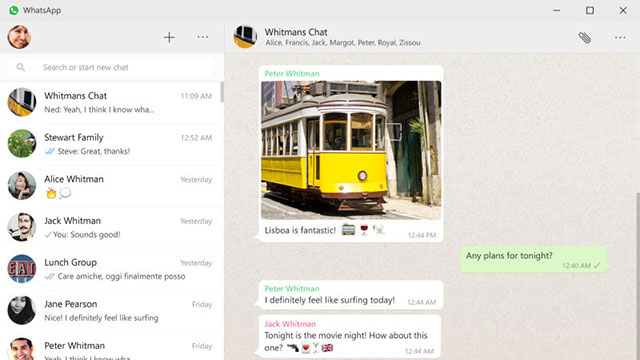
Task: View the yellow tram photo
Action: (x=351, y=150)
